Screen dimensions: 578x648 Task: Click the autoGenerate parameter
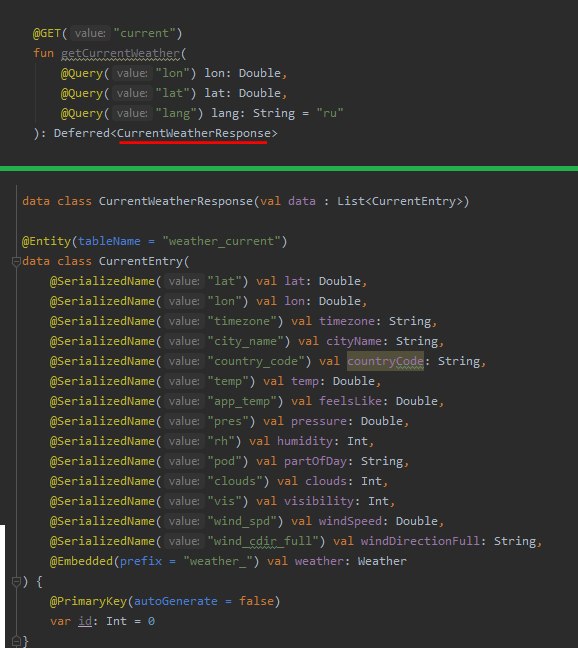[x=176, y=601]
